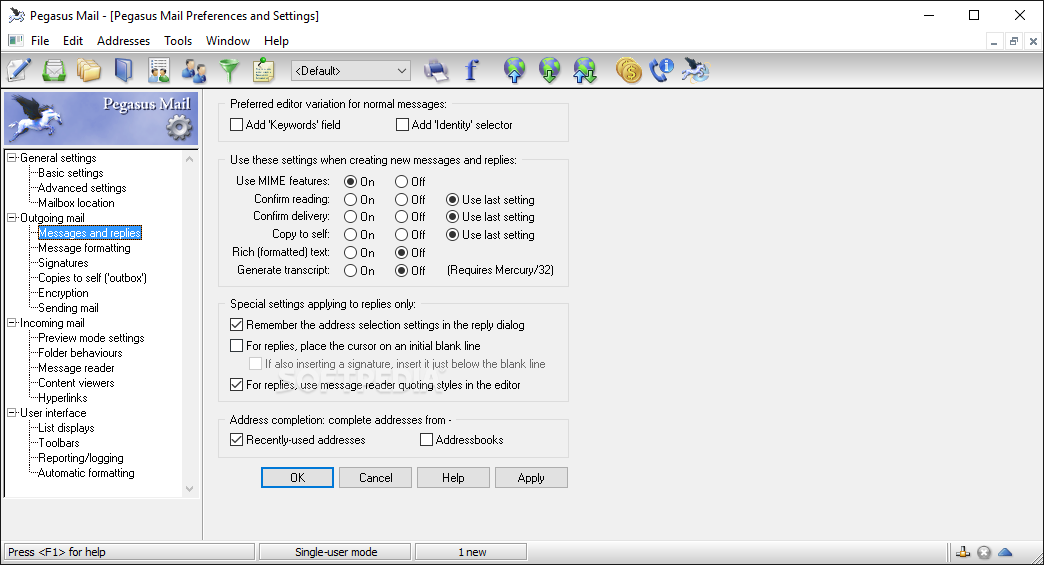The width and height of the screenshot is (1044, 565).
Task: Open the Edit menu
Action: 73,41
